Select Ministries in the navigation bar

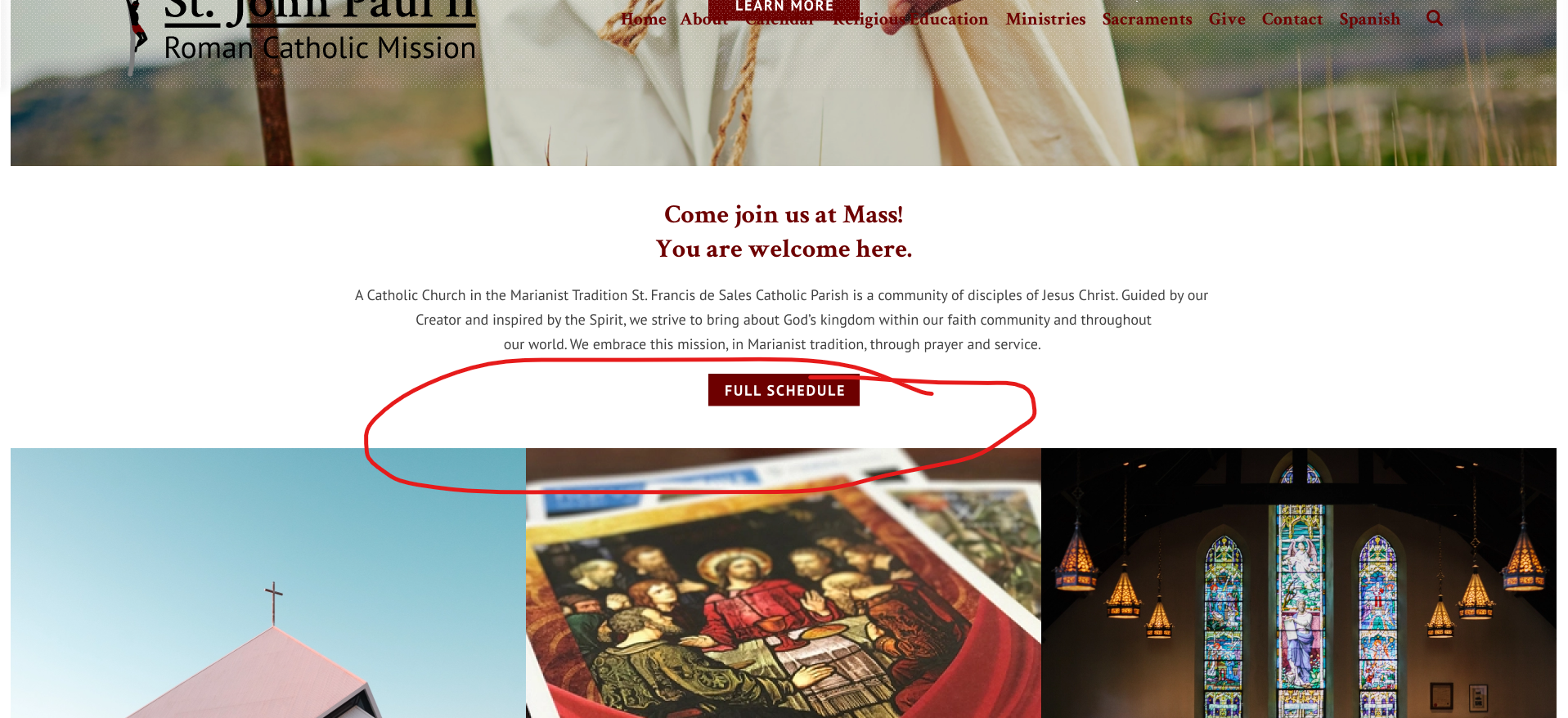coord(1045,19)
